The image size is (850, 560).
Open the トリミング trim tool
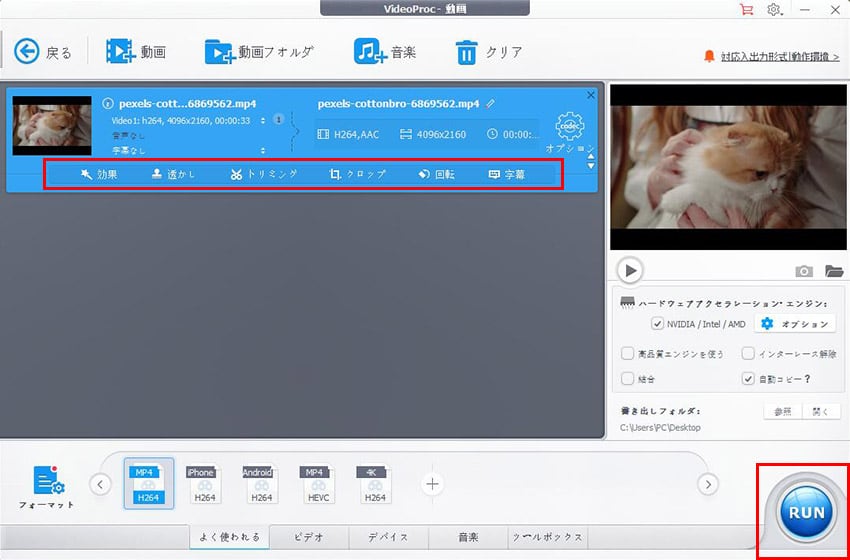(x=264, y=174)
